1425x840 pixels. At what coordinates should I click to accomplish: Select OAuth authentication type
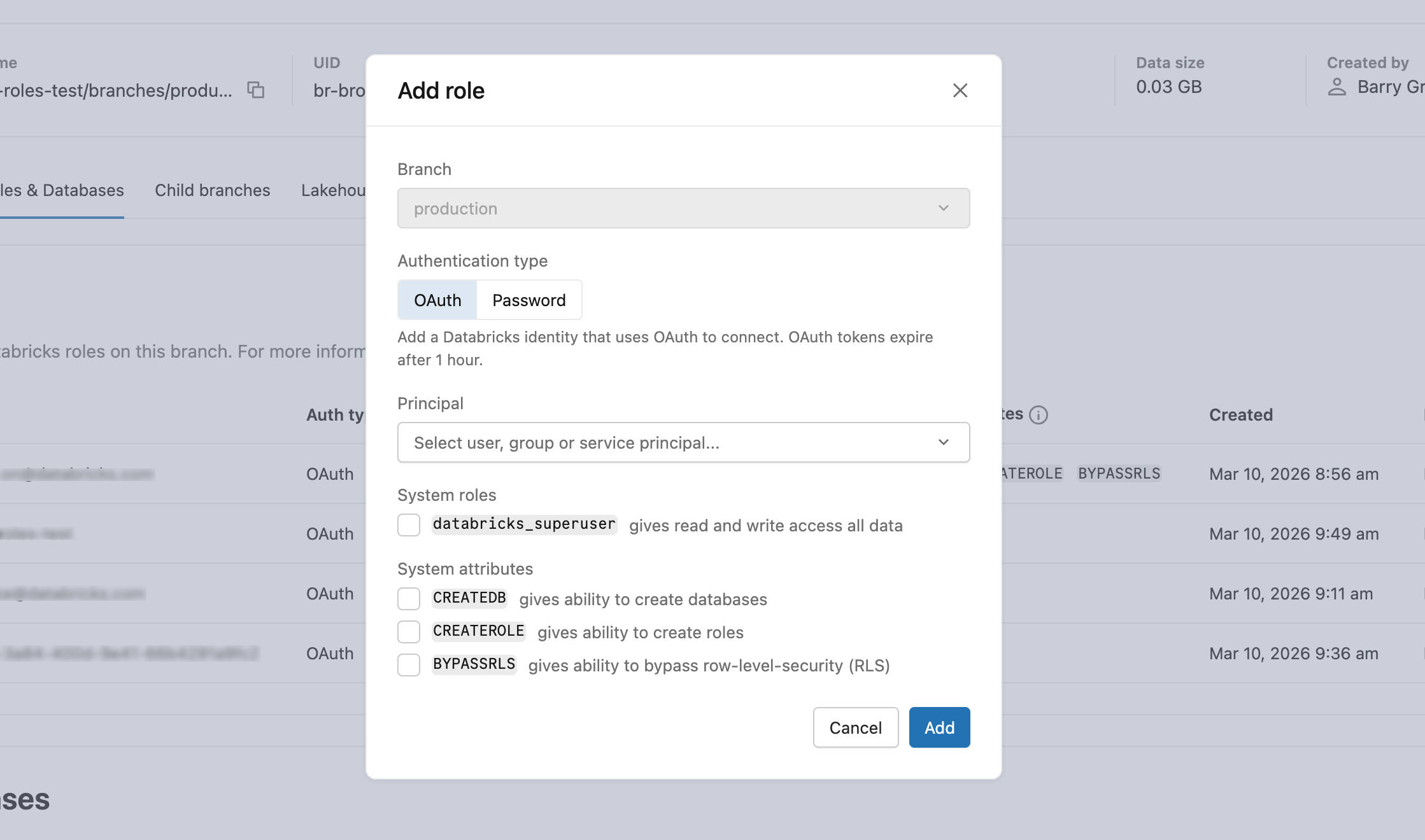coord(437,300)
